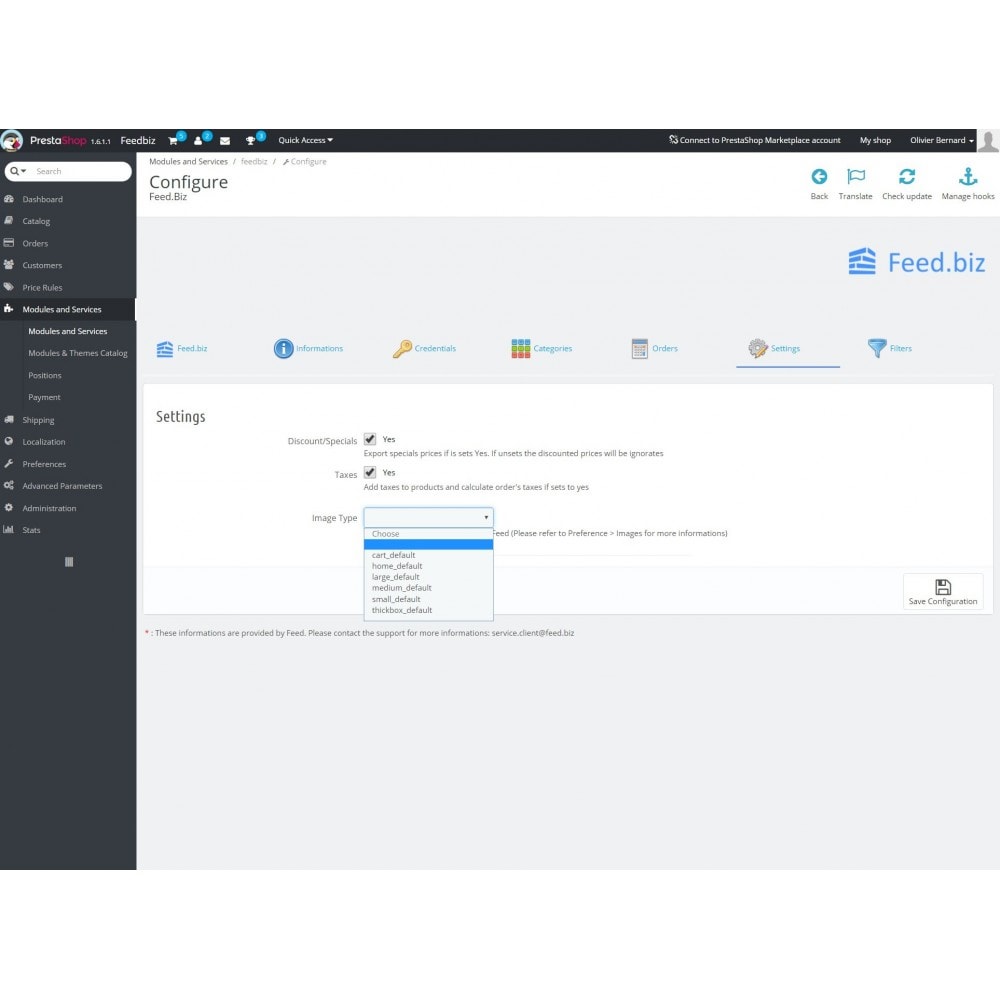The image size is (1000, 1000).
Task: Open the Modules and Services main menu
Action: tap(68, 309)
